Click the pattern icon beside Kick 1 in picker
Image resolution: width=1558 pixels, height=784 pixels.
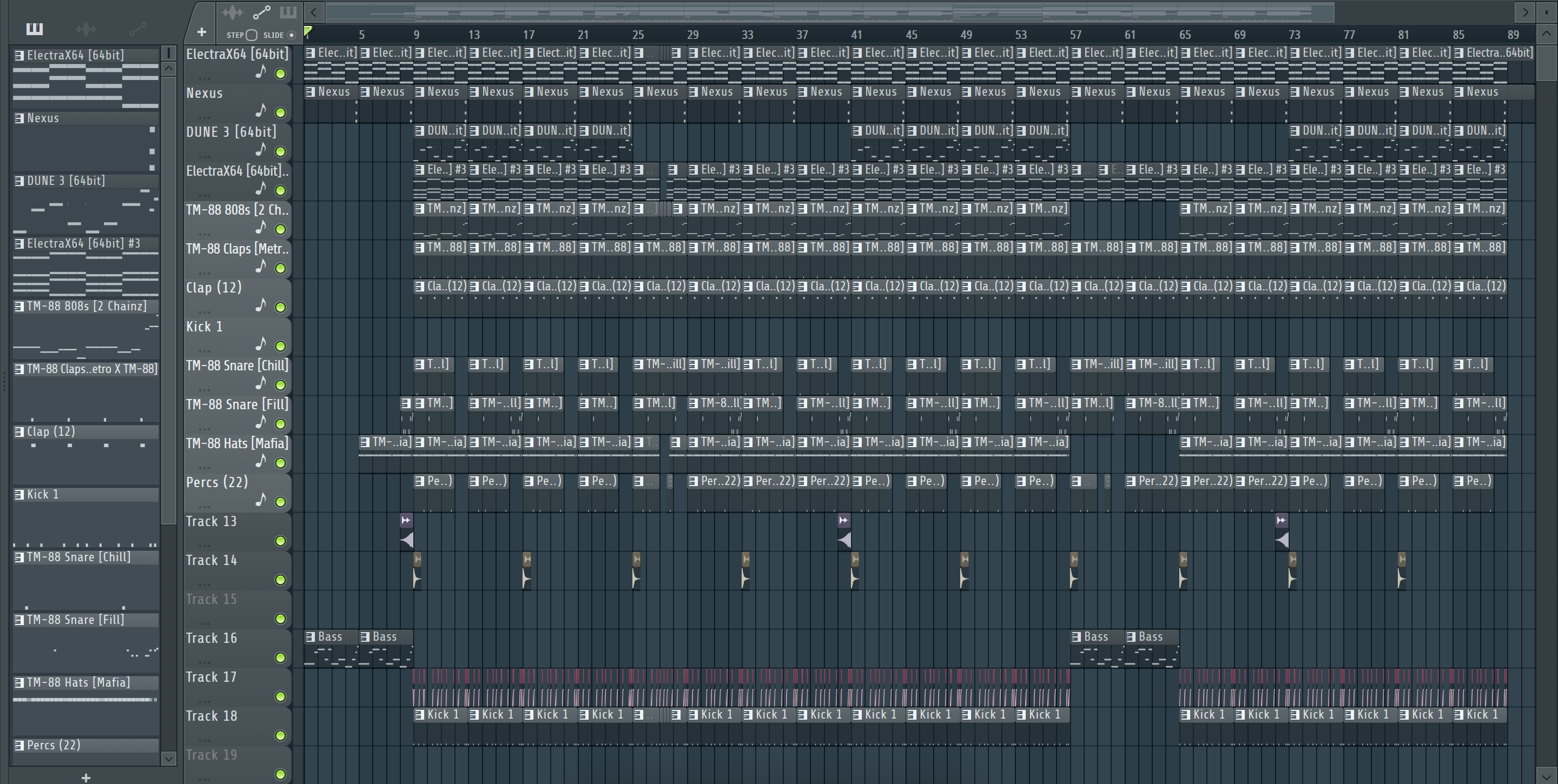[x=19, y=494]
